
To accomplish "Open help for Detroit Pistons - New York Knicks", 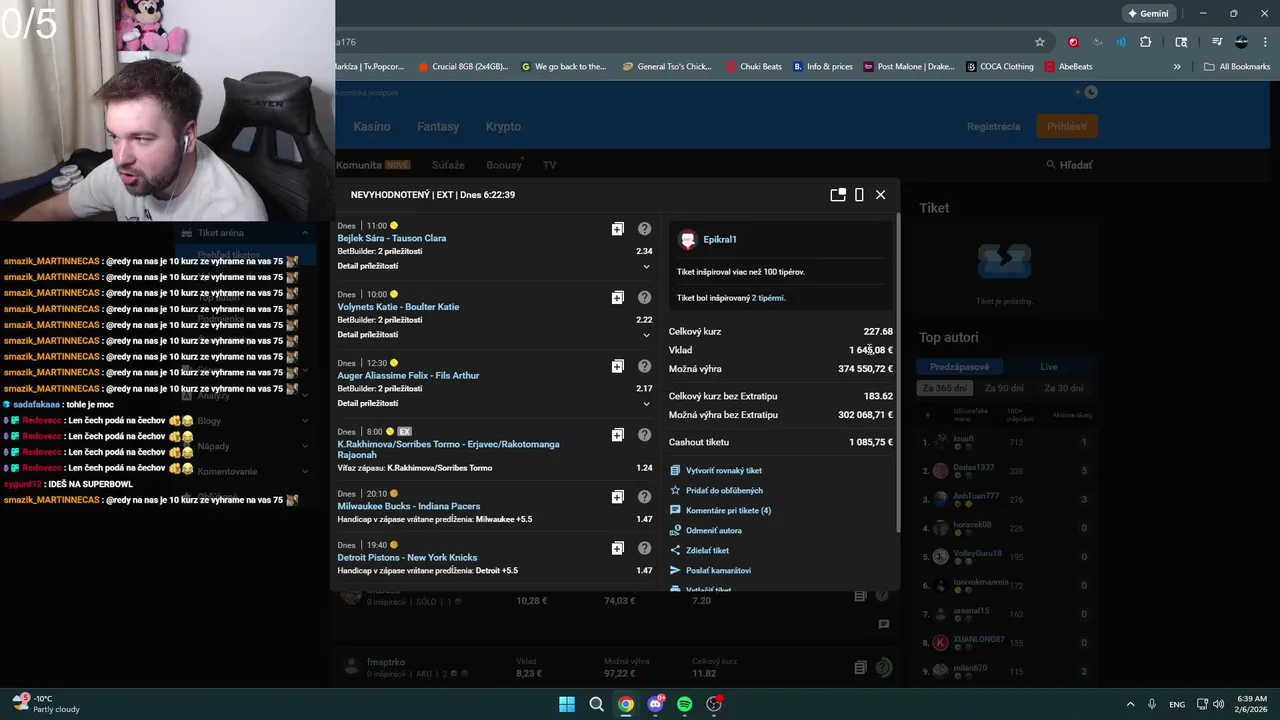I will click(x=645, y=548).
